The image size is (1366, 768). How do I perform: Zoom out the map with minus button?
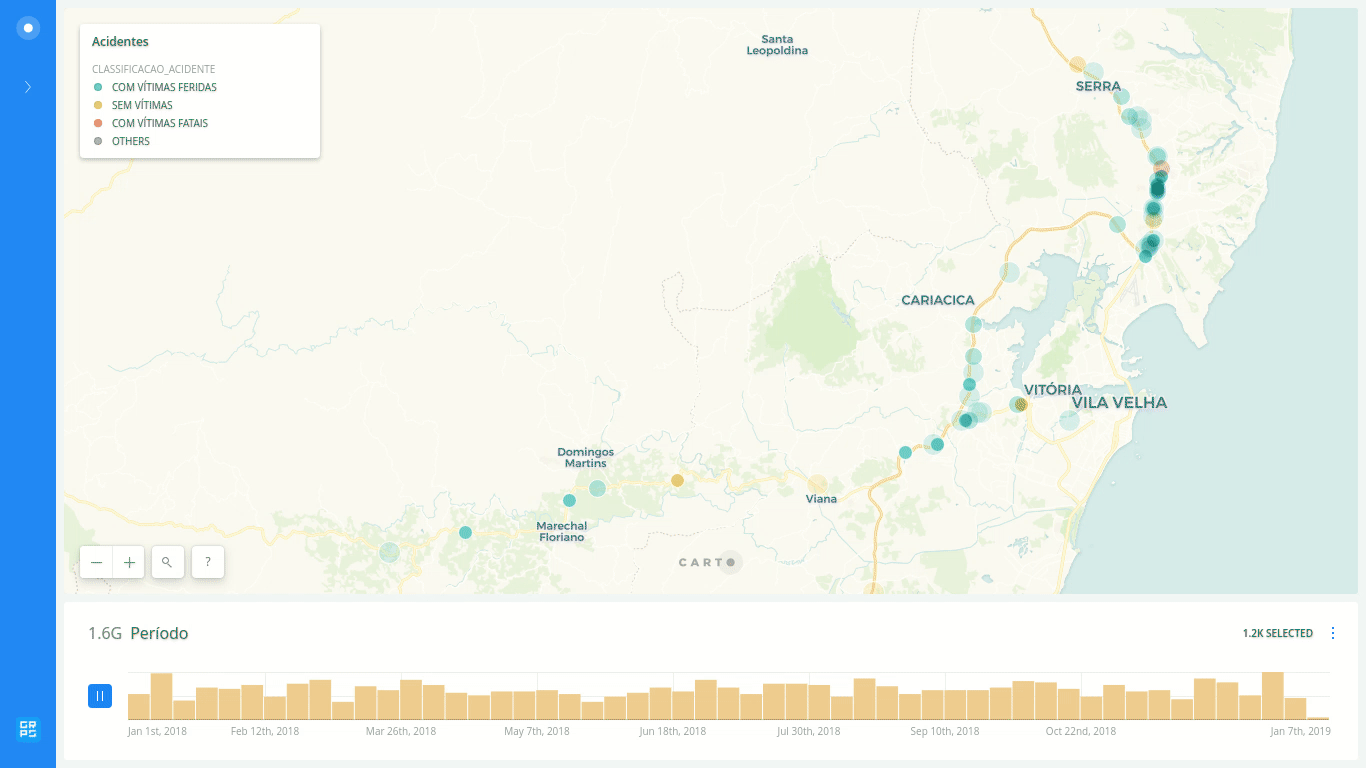coord(97,562)
